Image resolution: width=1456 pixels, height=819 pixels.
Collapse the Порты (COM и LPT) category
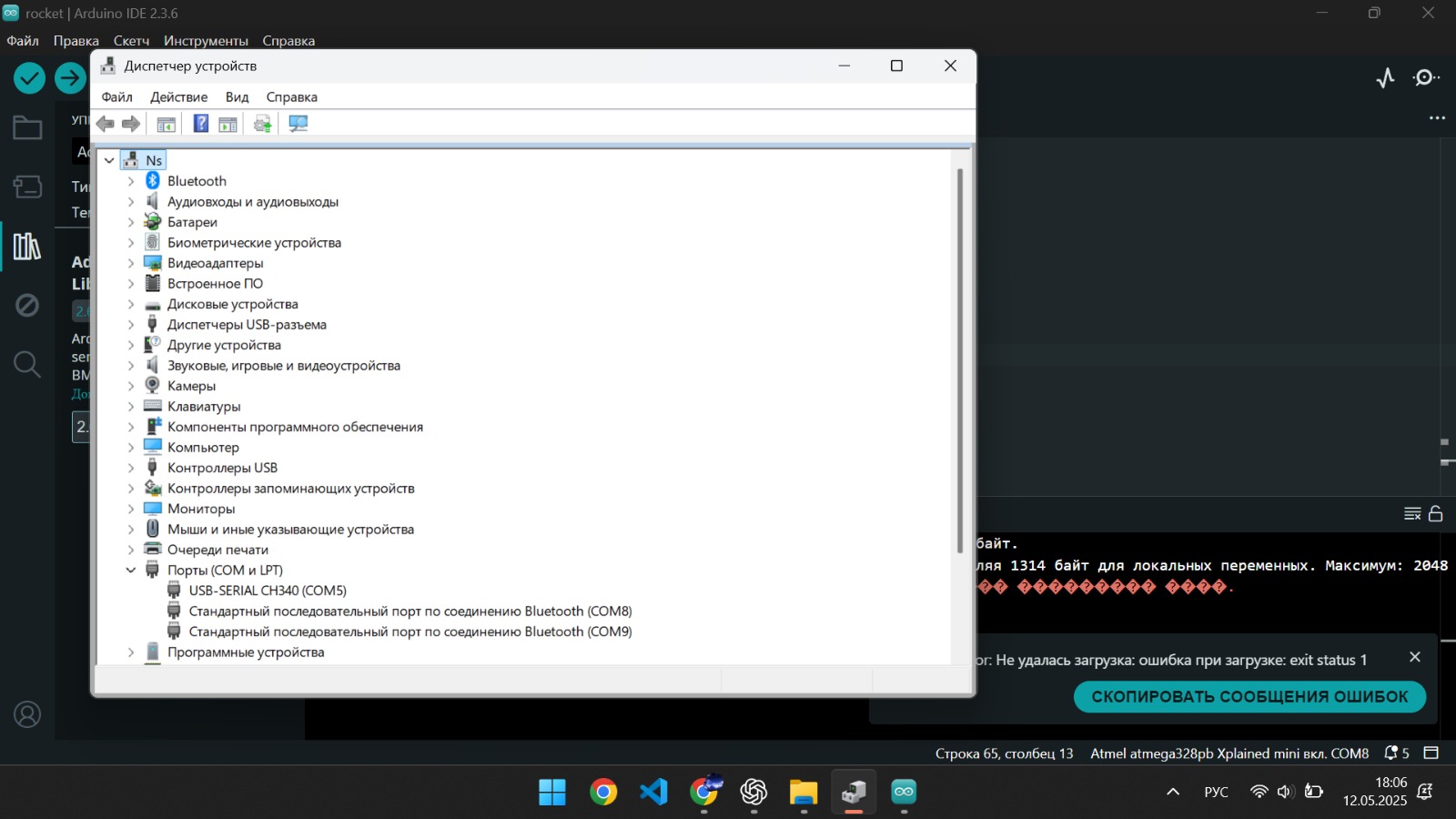click(131, 570)
